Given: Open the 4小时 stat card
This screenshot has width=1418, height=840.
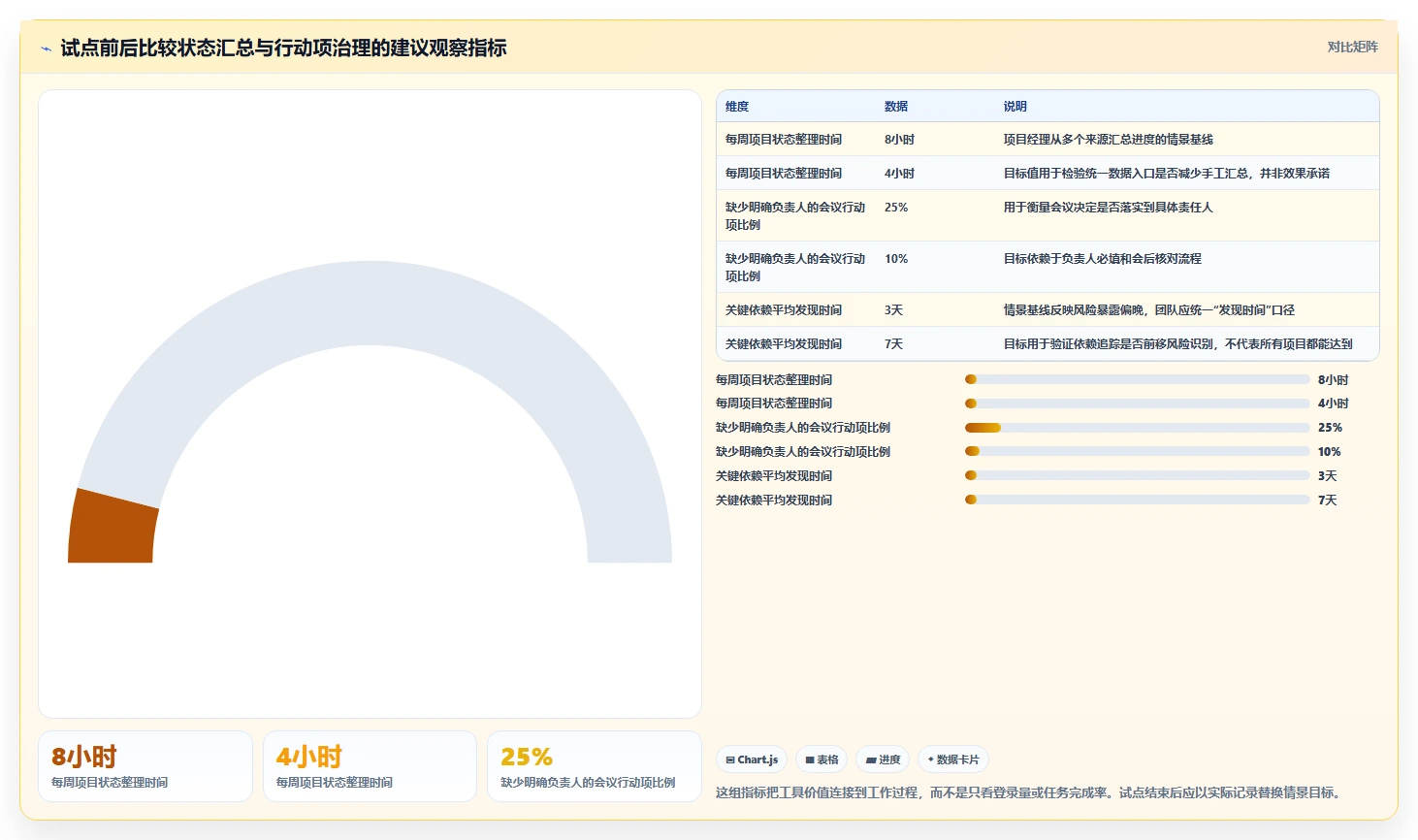Looking at the screenshot, I should (x=370, y=766).
